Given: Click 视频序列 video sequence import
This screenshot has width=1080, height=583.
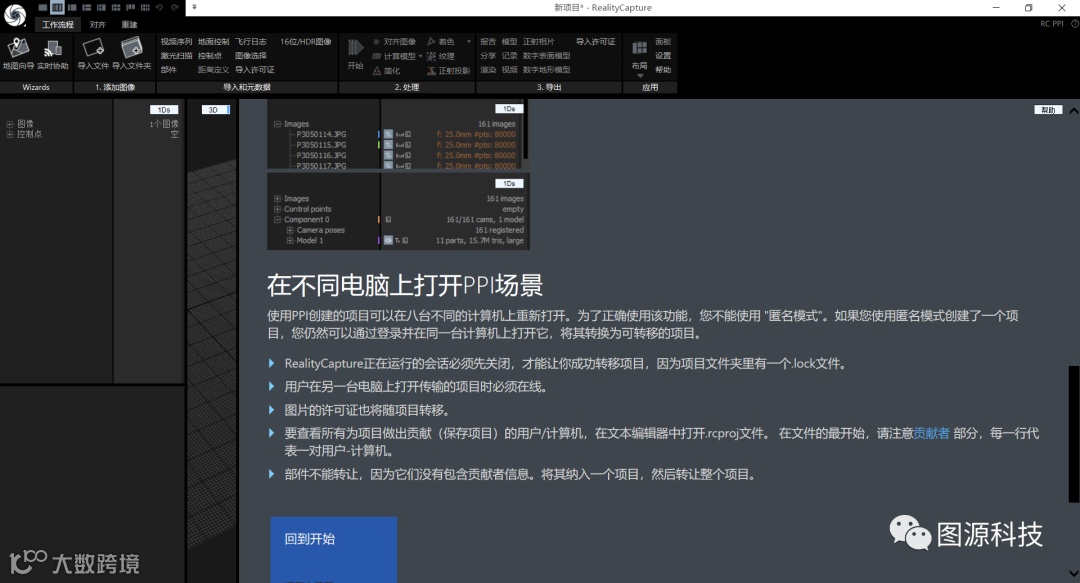Looking at the screenshot, I should pyautogui.click(x=176, y=42).
